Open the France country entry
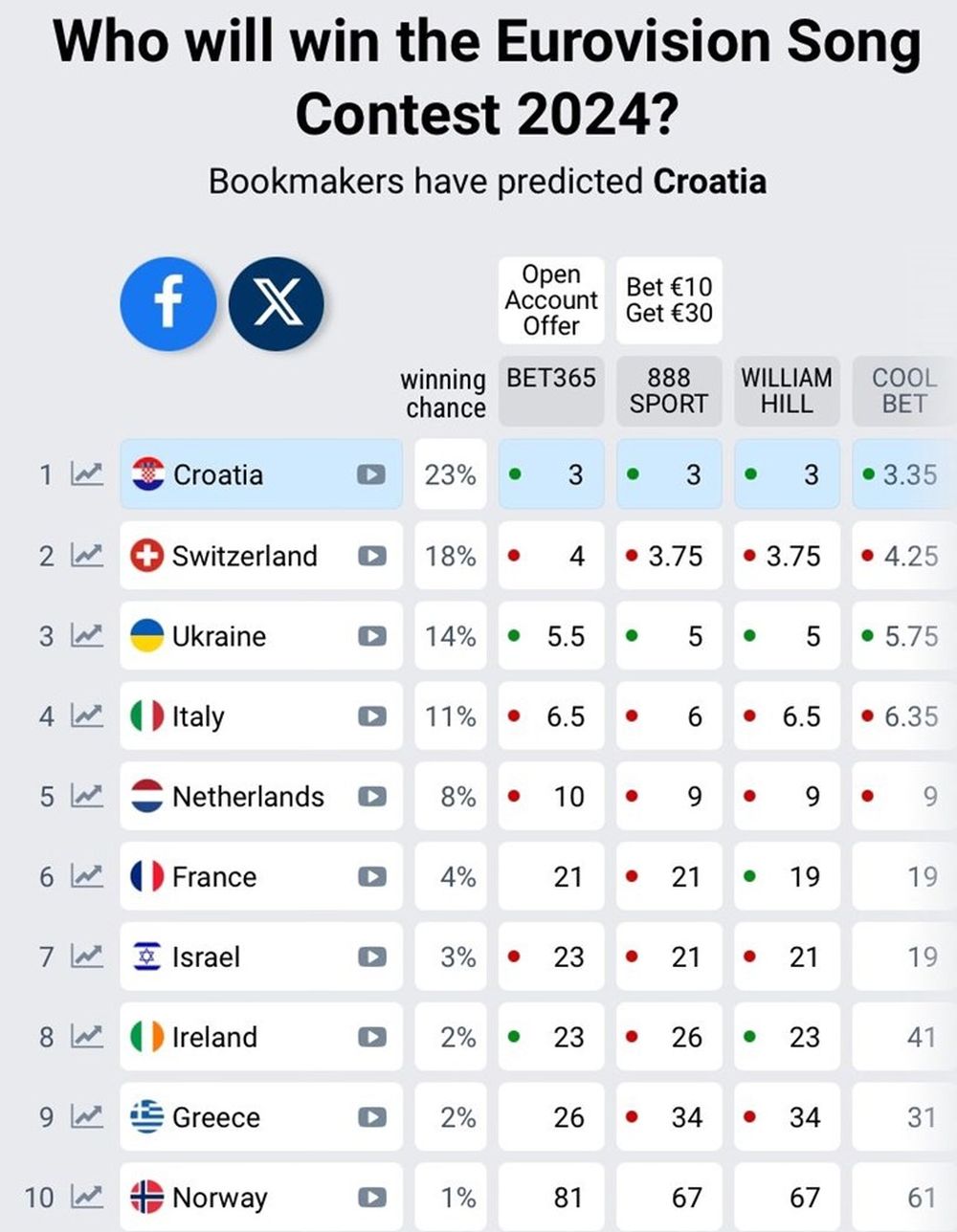This screenshot has width=957, height=1232. coord(261,876)
